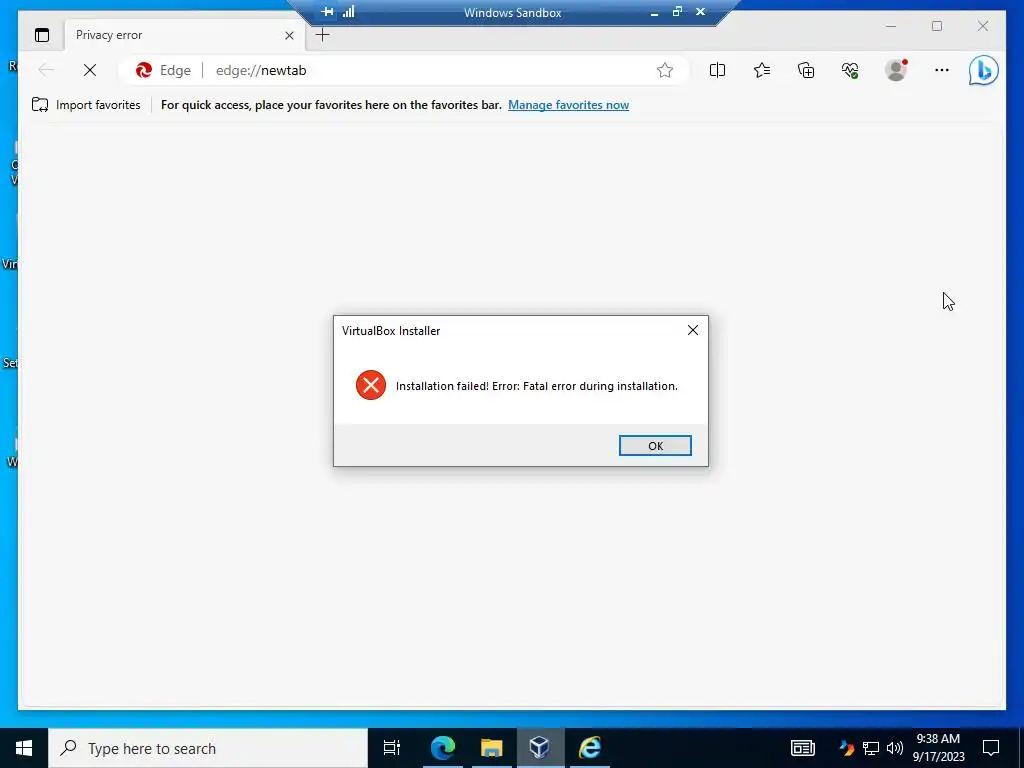Click the browser back arrow
The width and height of the screenshot is (1024, 768).
(46, 70)
